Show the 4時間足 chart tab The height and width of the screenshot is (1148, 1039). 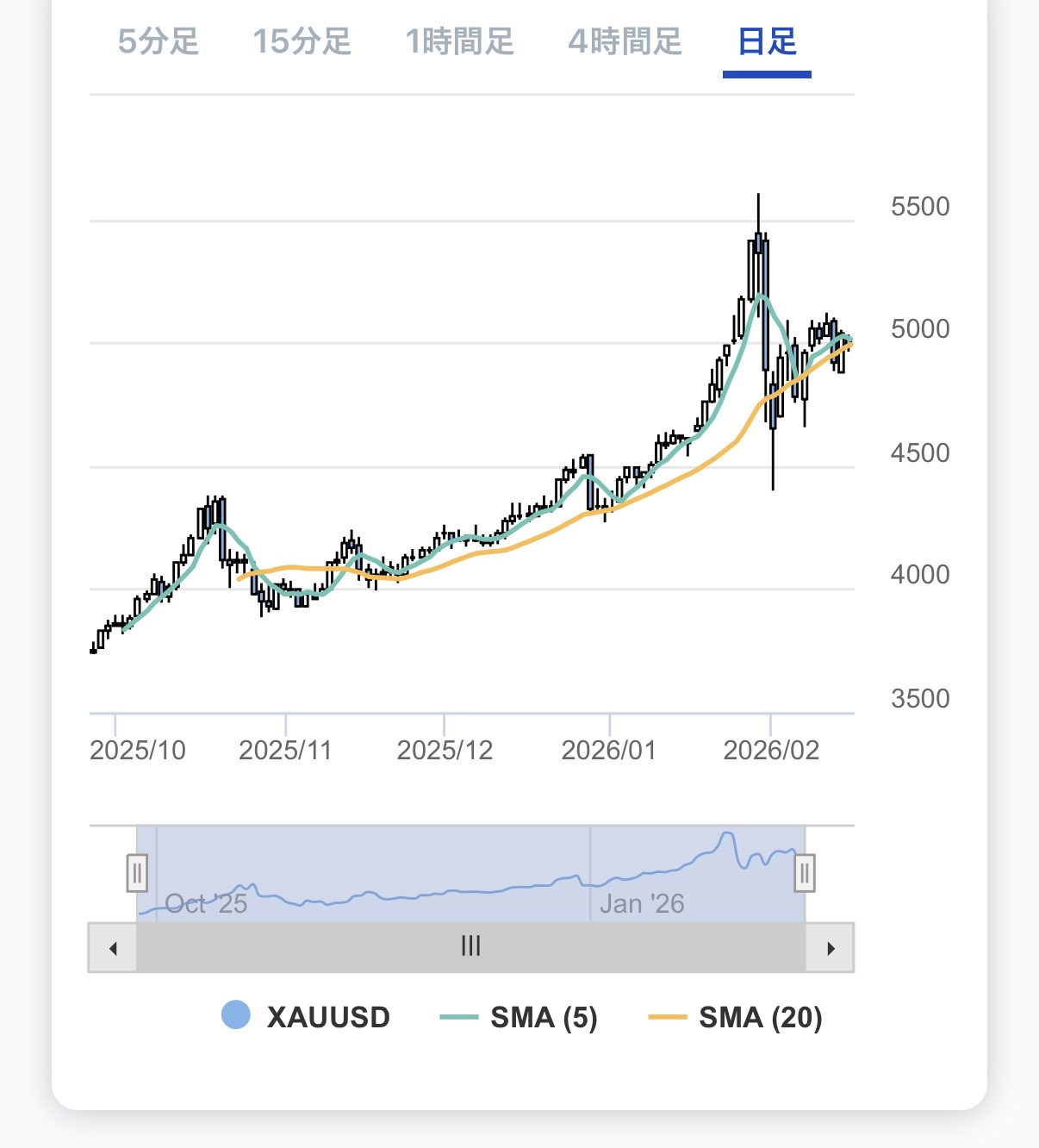[625, 41]
